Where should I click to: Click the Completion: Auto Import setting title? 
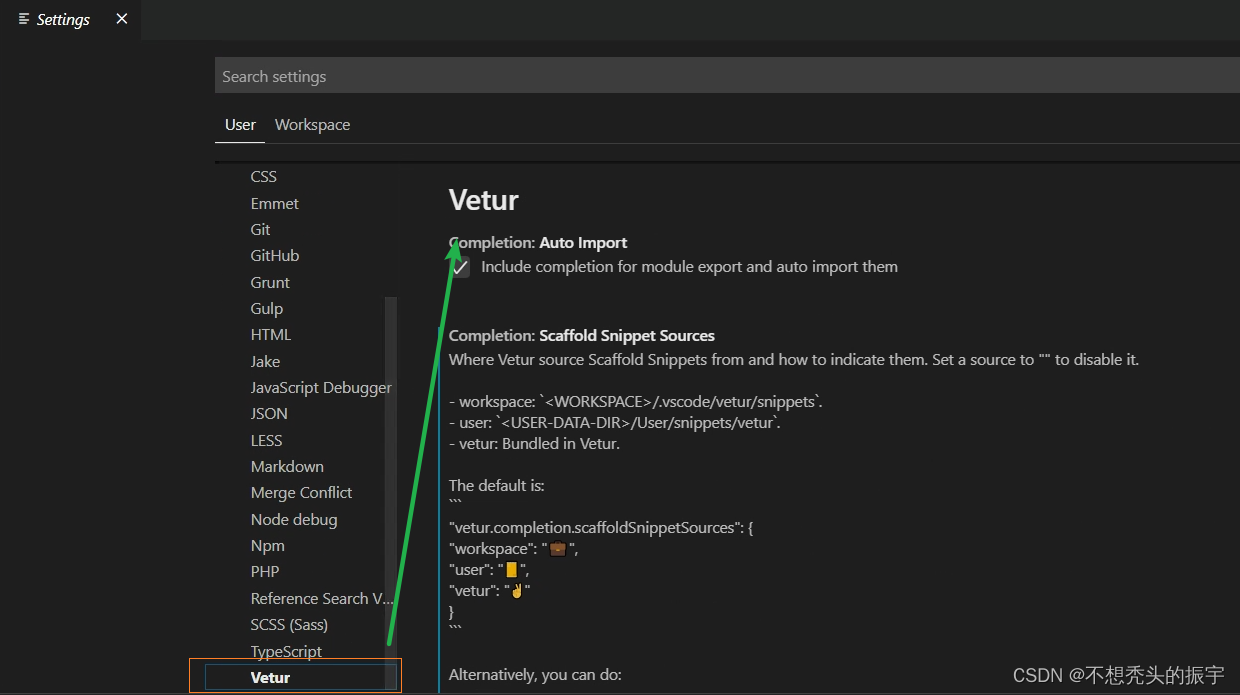[538, 242]
